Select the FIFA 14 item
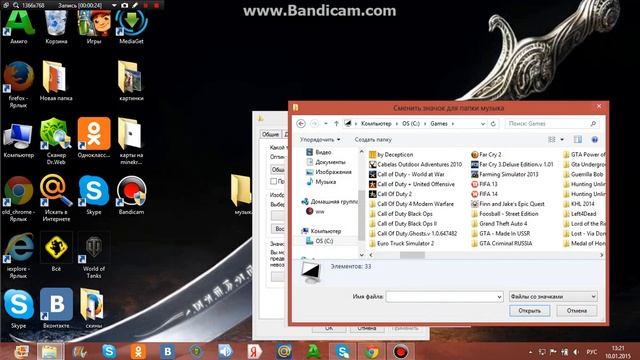 pos(484,194)
